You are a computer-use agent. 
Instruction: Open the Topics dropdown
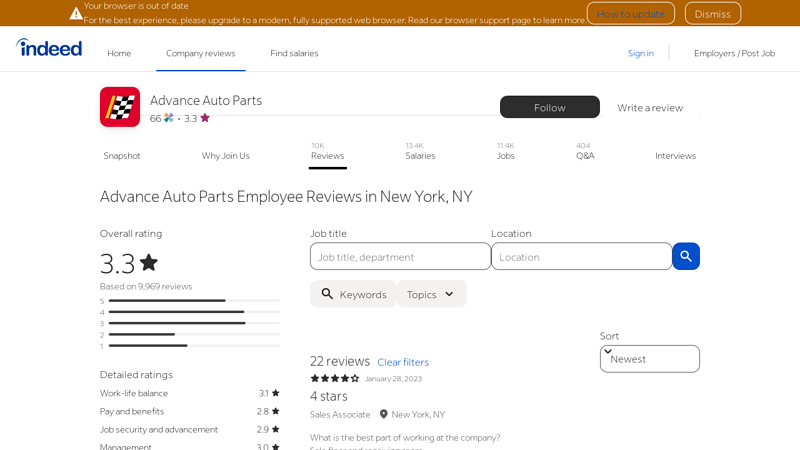click(431, 294)
